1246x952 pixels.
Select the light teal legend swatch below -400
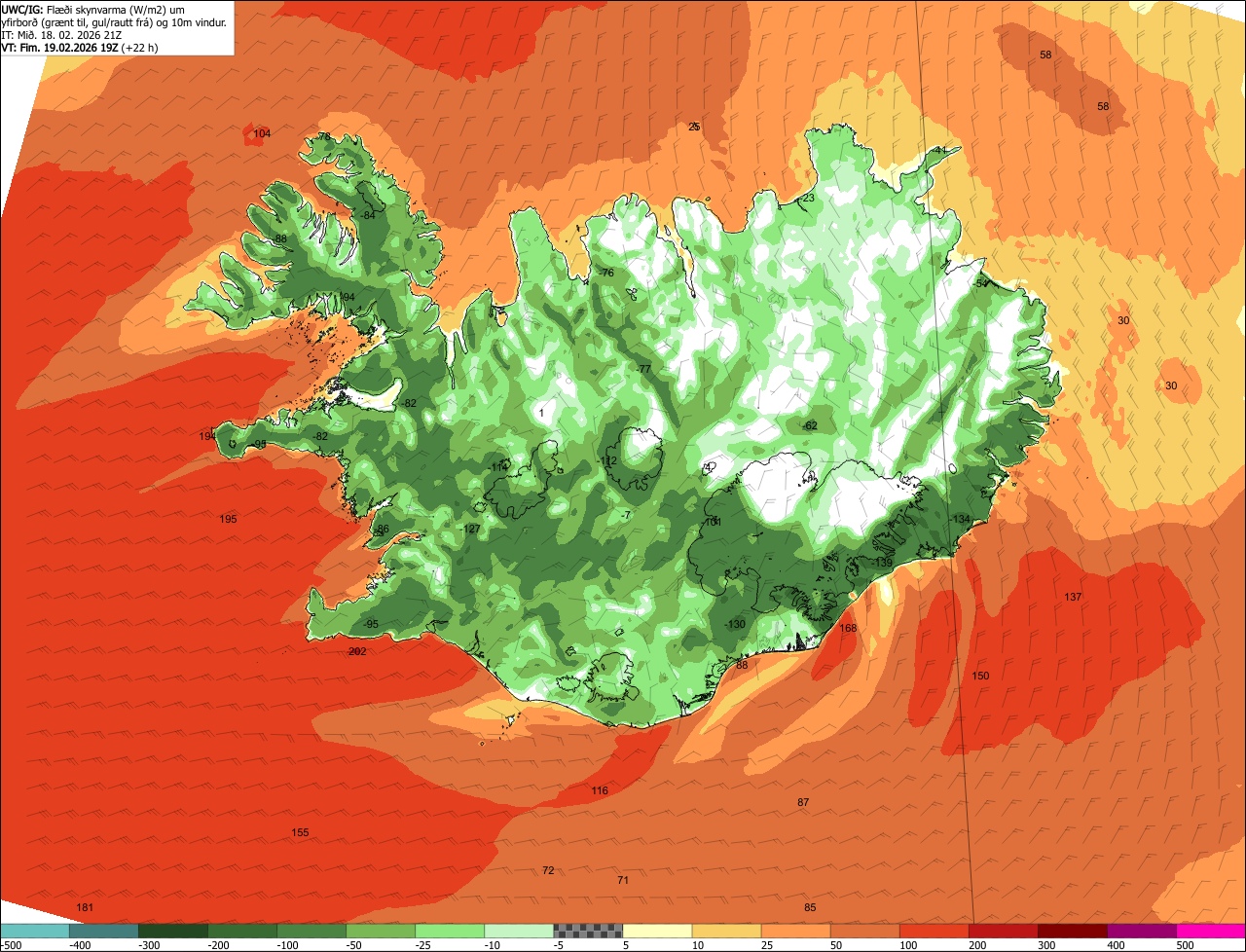click(34, 931)
